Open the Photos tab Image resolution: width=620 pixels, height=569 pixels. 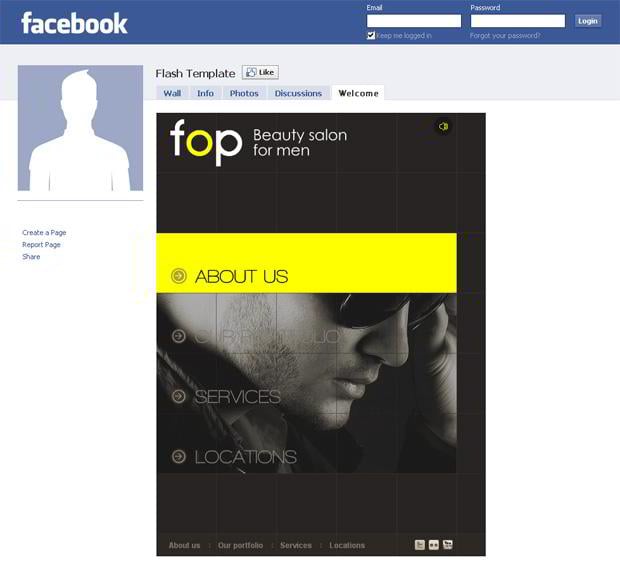(x=244, y=93)
